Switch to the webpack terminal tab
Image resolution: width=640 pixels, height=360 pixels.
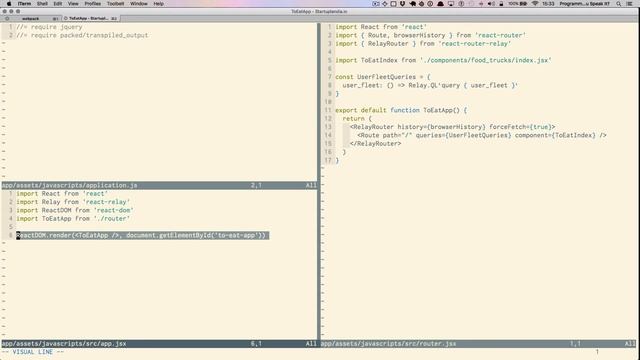tap(31, 18)
